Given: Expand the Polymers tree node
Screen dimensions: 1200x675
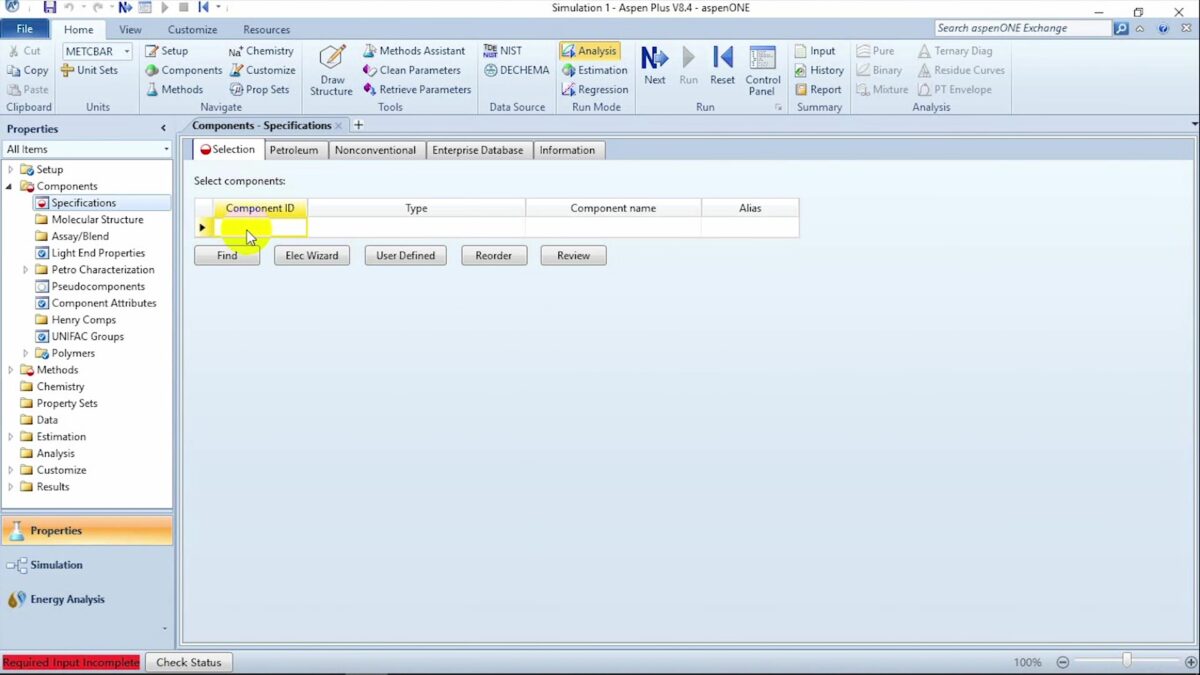Looking at the screenshot, I should pos(26,353).
